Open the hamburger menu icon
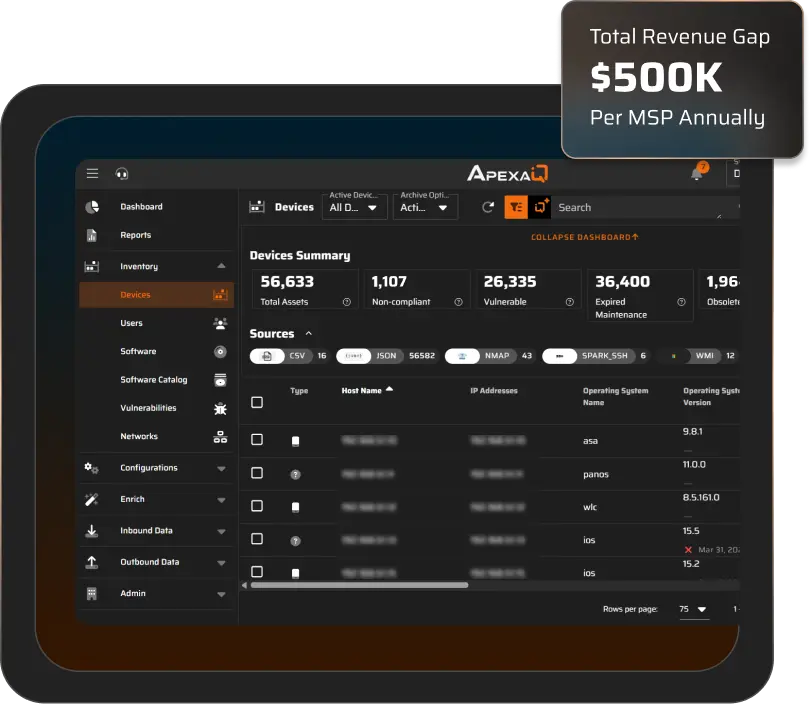This screenshot has height=704, width=810. click(x=92, y=174)
